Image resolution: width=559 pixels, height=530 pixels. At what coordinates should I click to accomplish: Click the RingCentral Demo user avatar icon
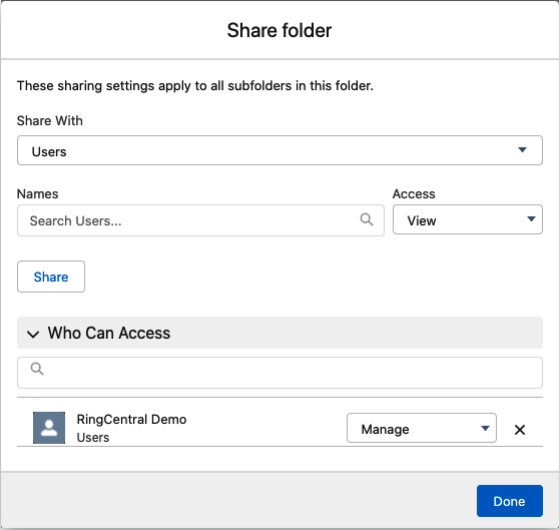click(49, 428)
